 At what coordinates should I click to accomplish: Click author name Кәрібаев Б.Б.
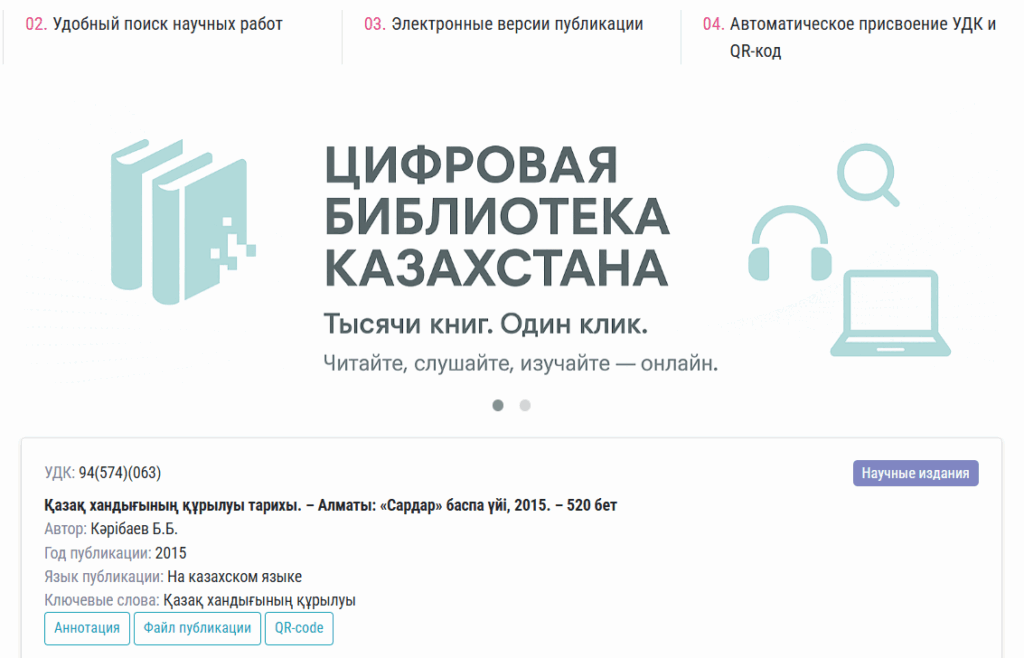pos(134,529)
